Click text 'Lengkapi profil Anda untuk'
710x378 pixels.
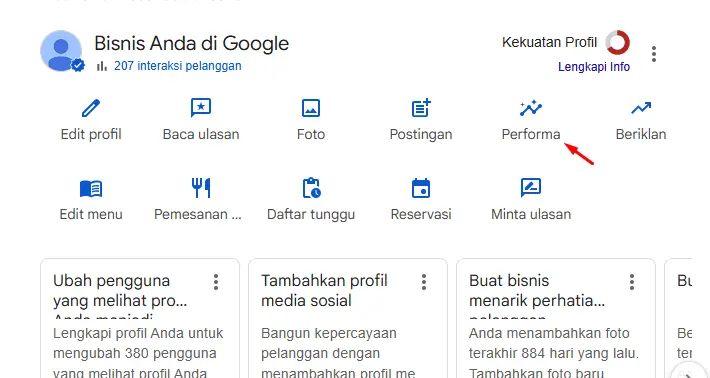tap(138, 334)
